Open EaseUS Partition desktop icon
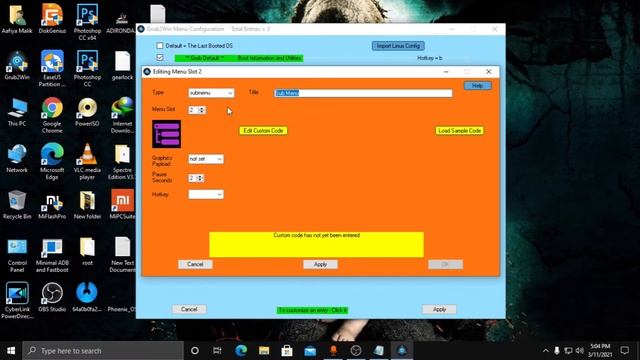The image size is (640, 360). (x=52, y=69)
